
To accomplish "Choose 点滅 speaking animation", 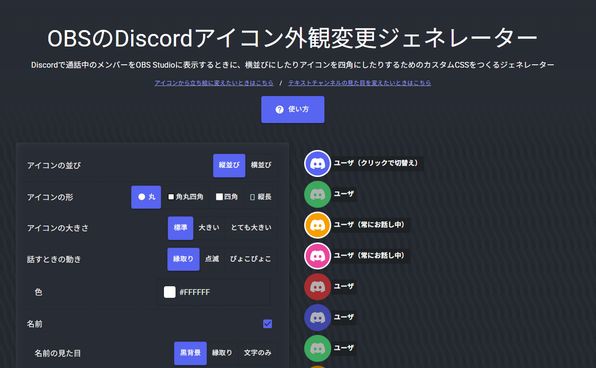I will click(212, 259).
